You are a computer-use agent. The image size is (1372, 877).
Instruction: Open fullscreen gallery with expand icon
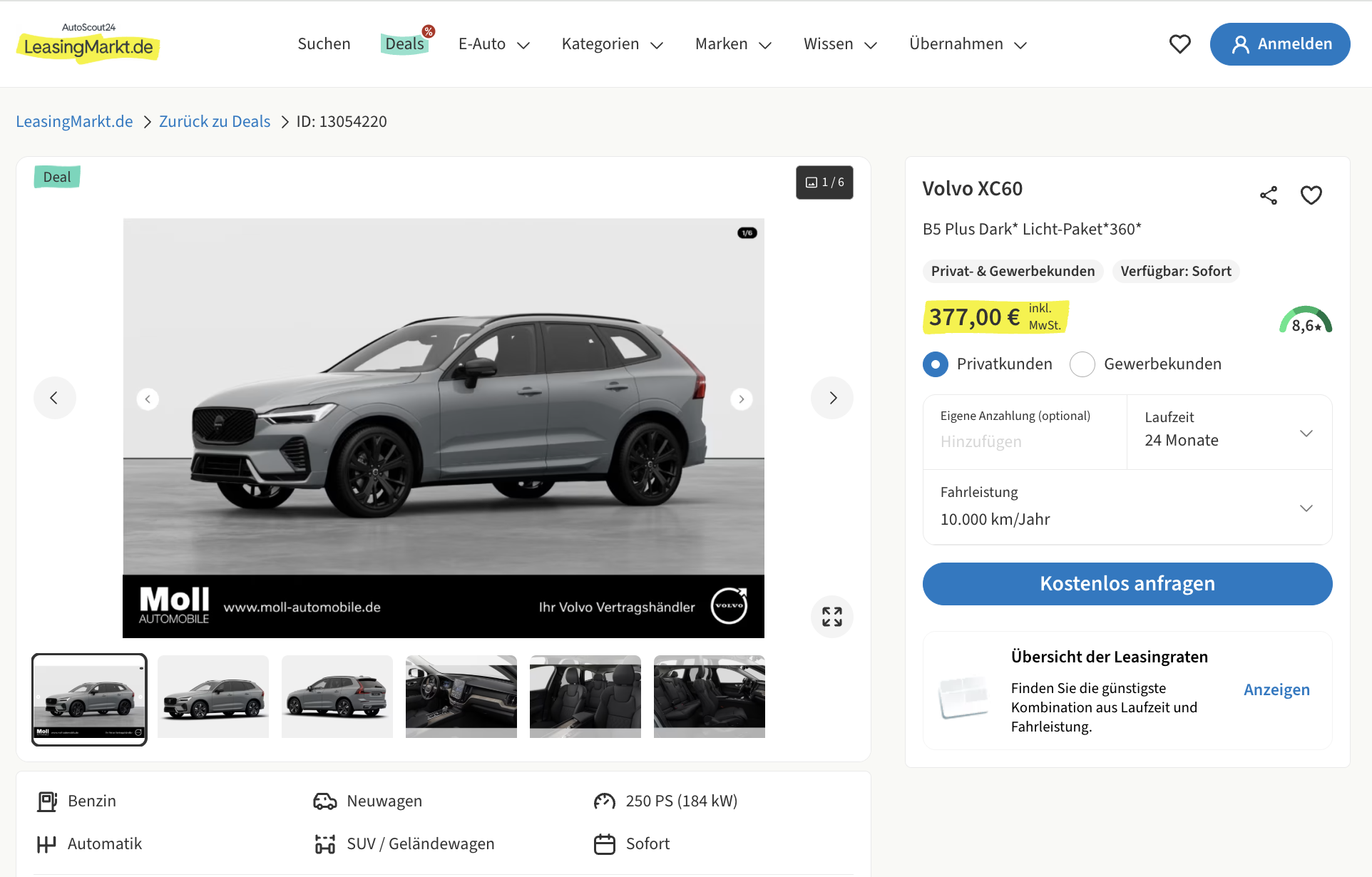(832, 617)
